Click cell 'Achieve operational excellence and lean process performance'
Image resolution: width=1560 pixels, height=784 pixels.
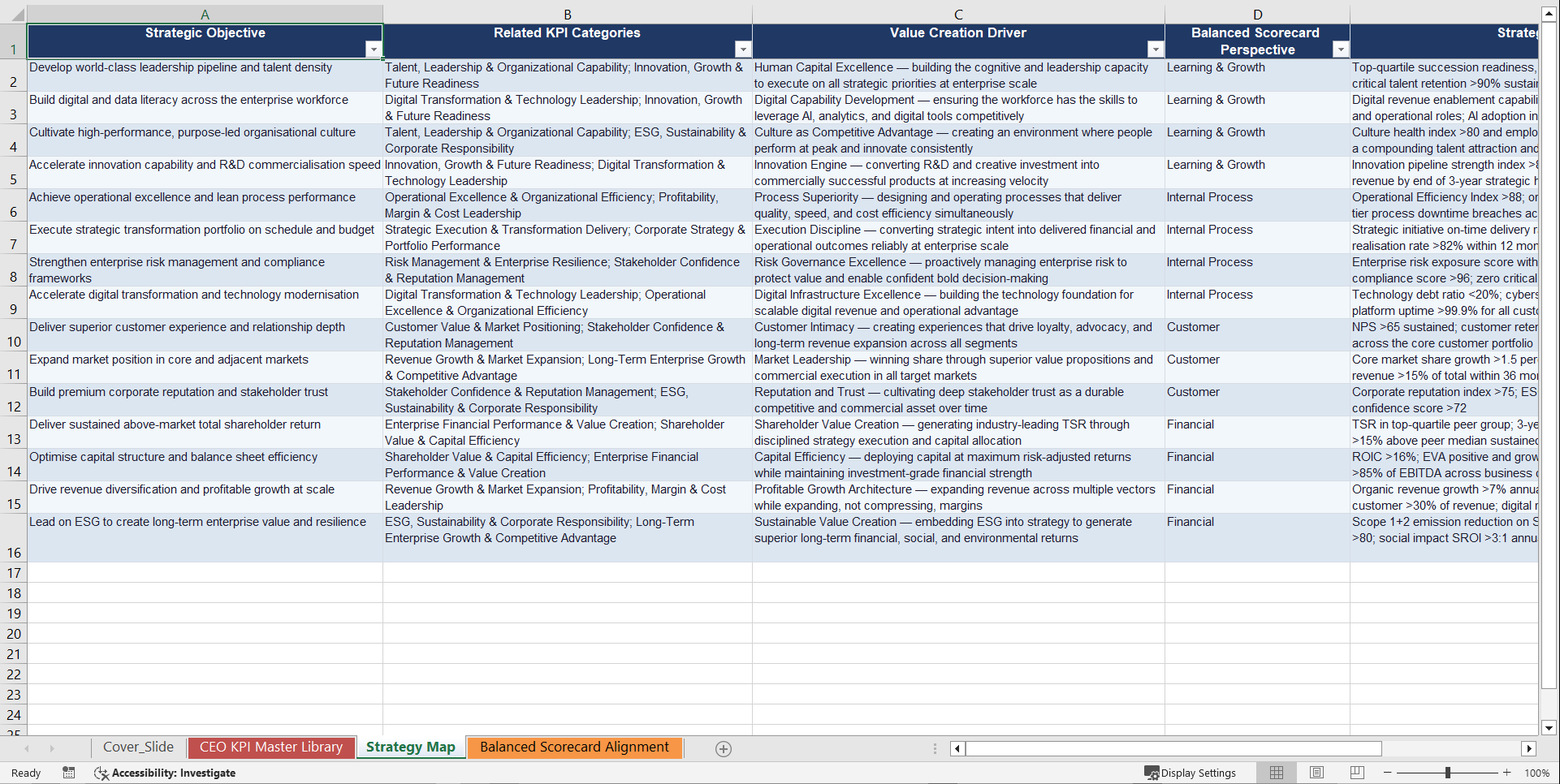[x=205, y=205]
